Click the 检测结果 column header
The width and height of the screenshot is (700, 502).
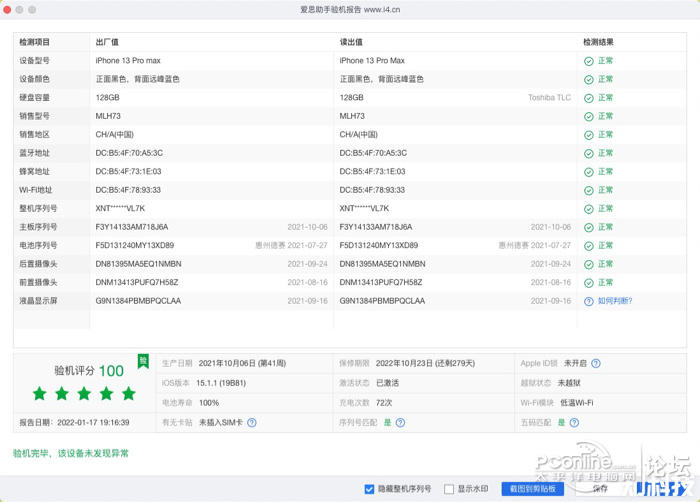598,42
